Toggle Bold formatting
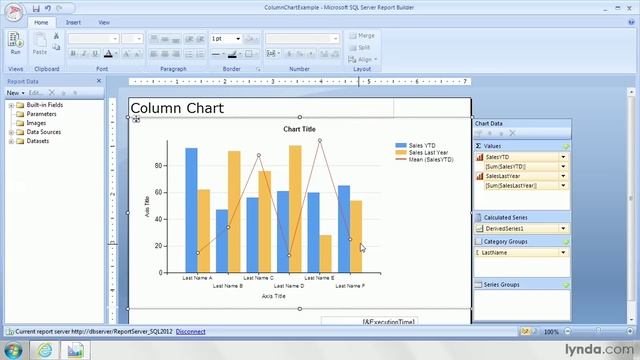Screen dimensions: 640x360 coord(73,53)
